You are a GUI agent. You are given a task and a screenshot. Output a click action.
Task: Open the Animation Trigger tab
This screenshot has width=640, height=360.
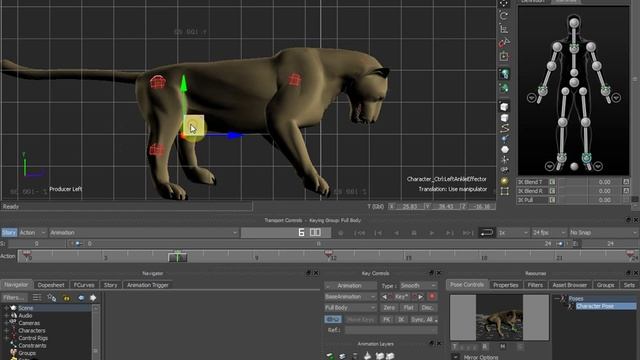tap(148, 285)
